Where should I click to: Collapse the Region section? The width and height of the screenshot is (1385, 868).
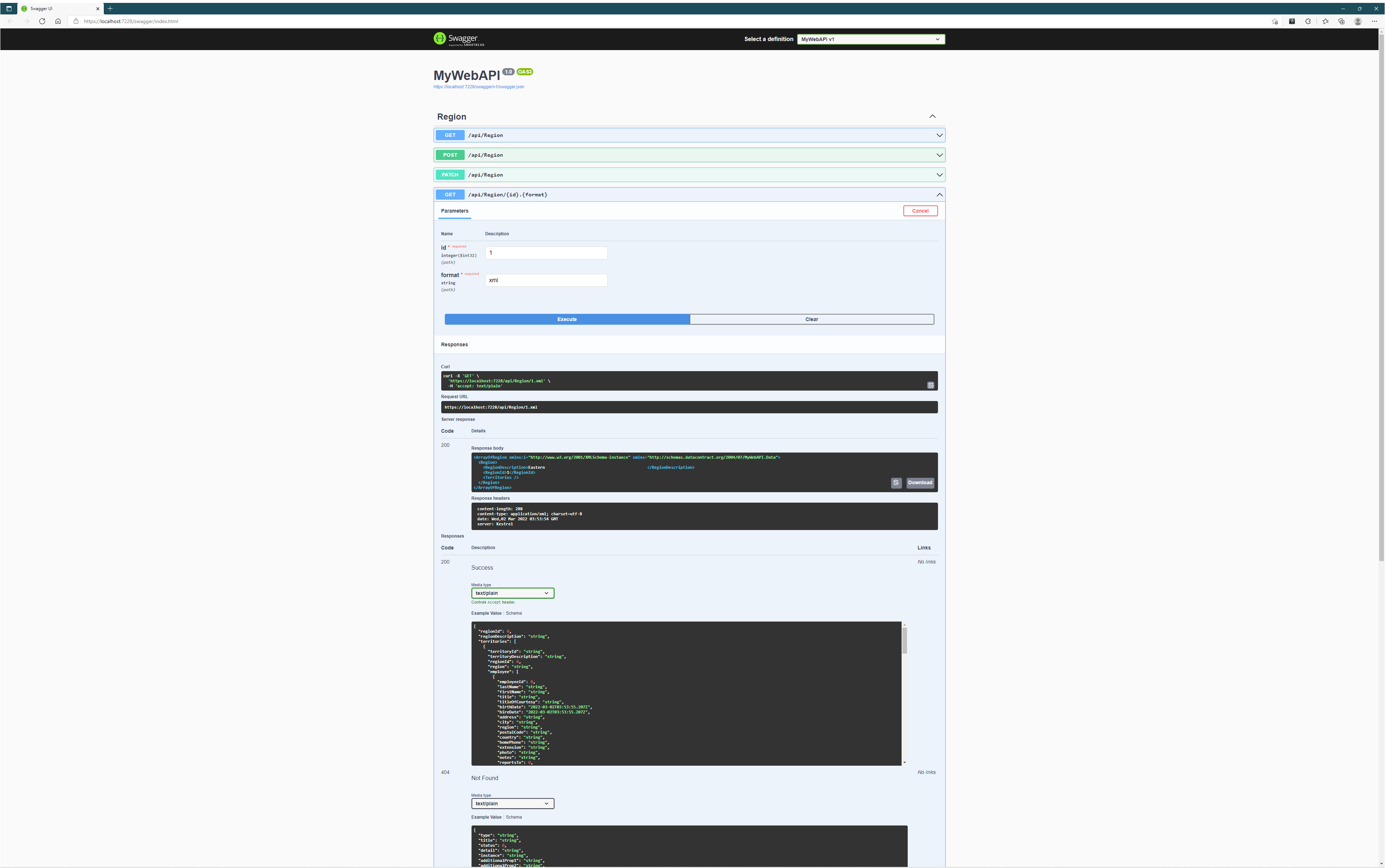[x=932, y=116]
